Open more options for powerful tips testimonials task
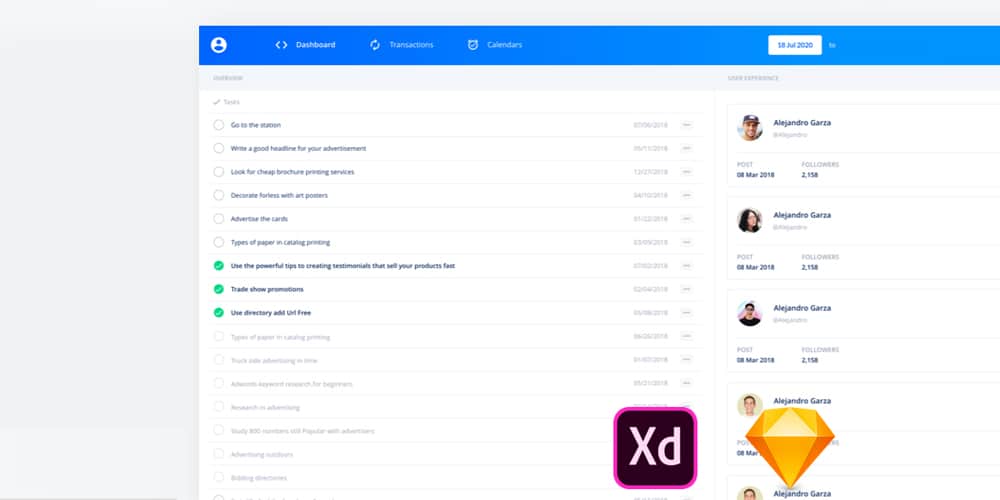 click(686, 266)
